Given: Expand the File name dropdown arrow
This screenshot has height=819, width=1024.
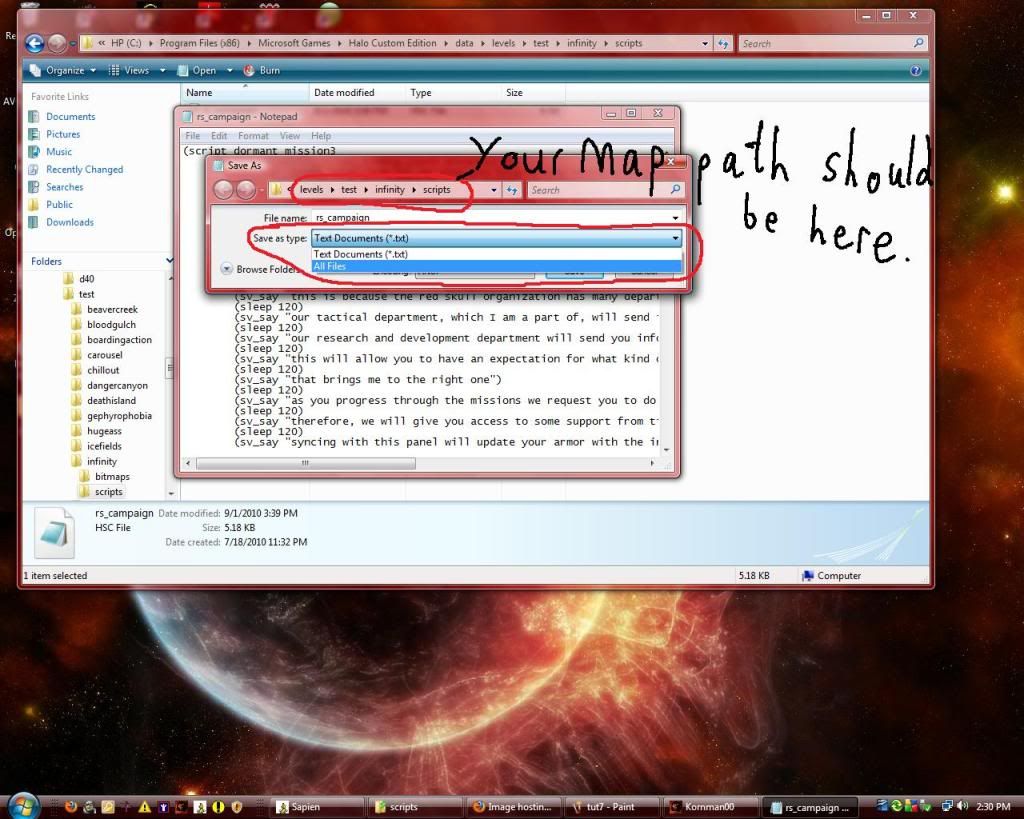Looking at the screenshot, I should click(x=675, y=217).
